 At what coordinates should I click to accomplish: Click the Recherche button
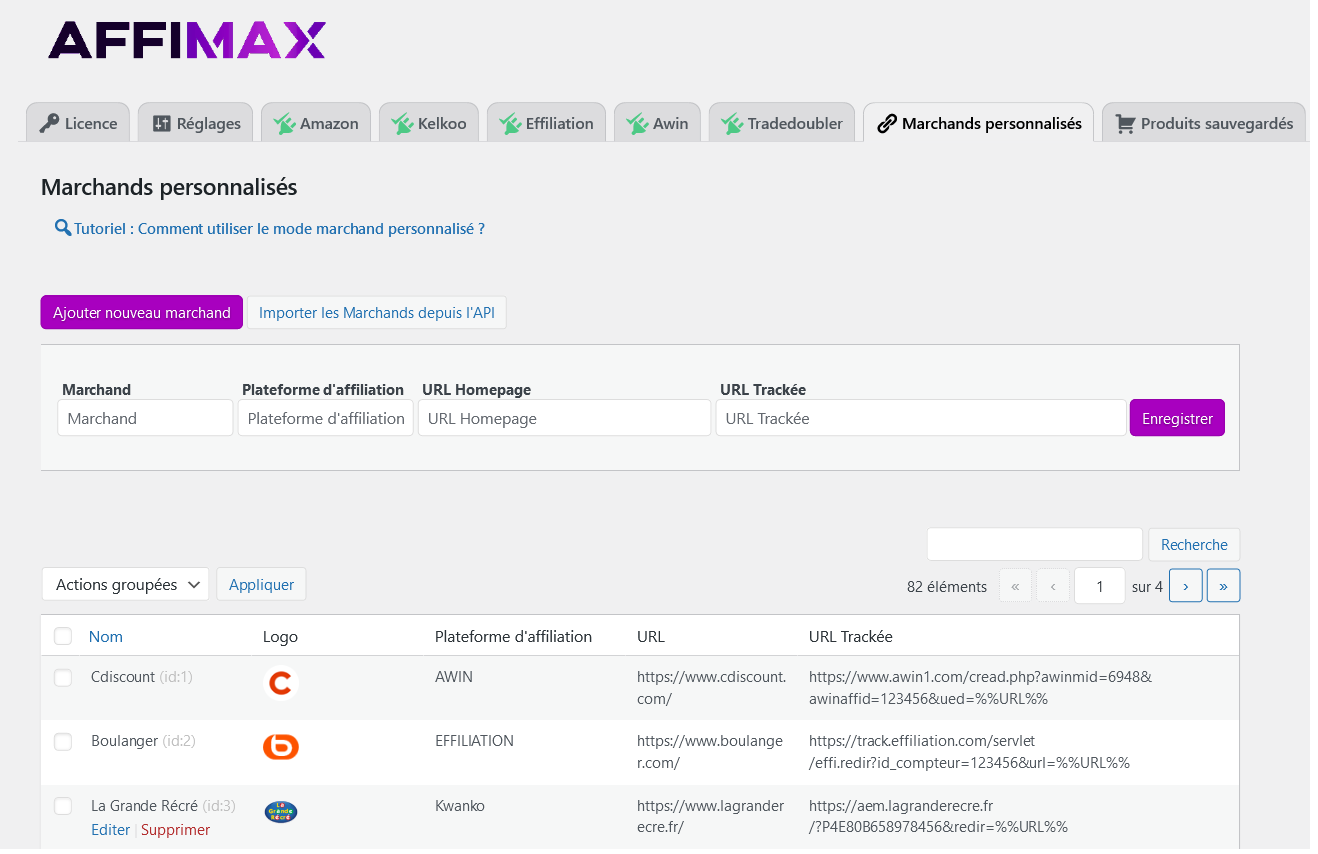coord(1194,544)
